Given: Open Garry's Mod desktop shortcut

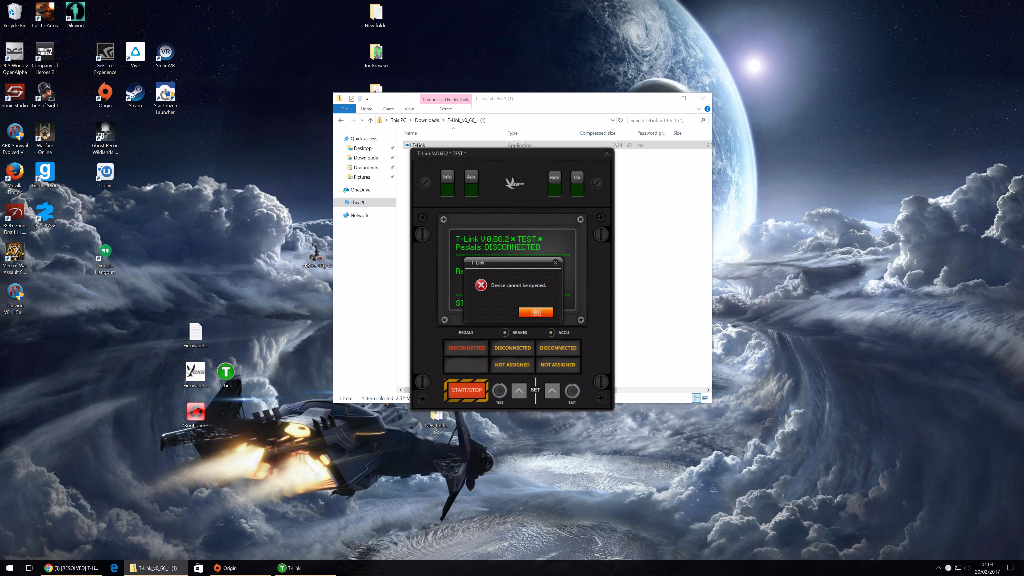Looking at the screenshot, I should (45, 173).
